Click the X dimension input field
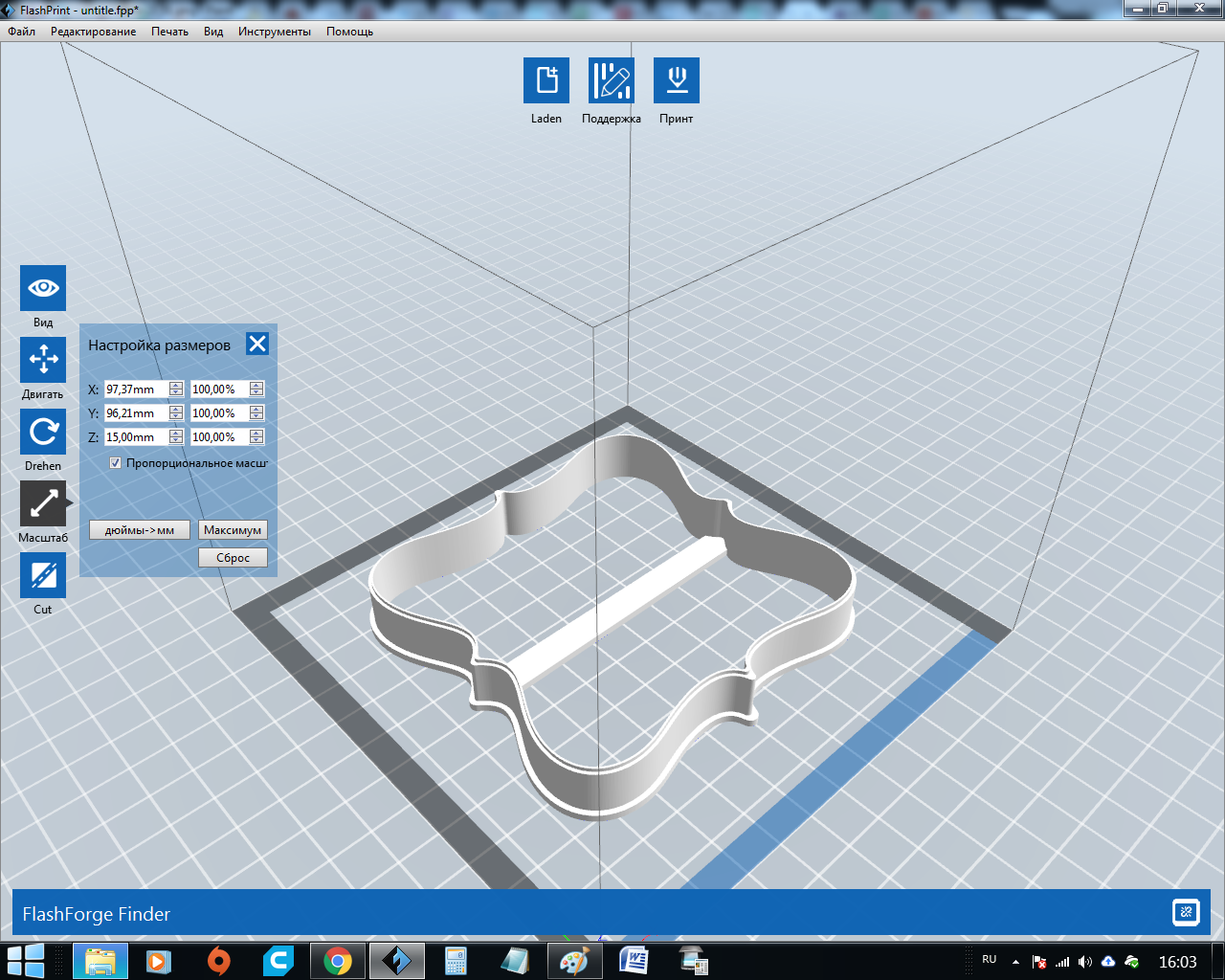 pyautogui.click(x=136, y=390)
